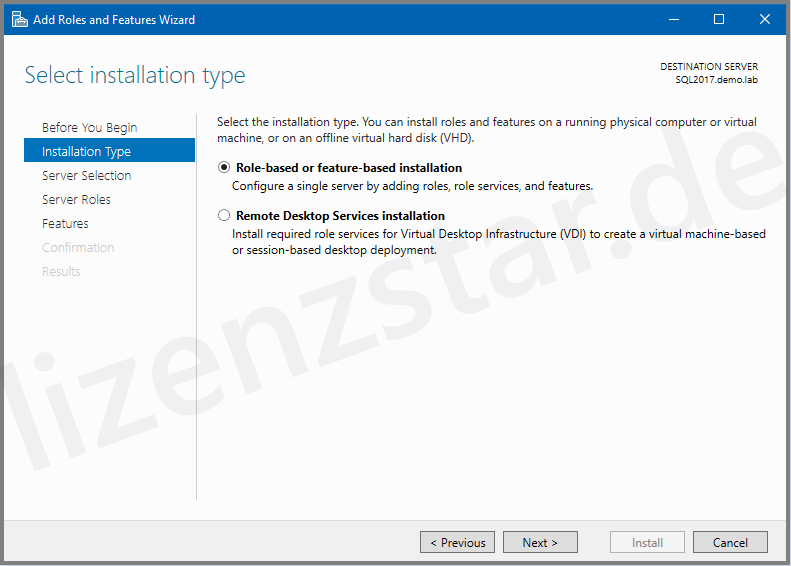Screen dimensions: 791x566
Task: Jump to the Server Roles step
Action: pyautogui.click(x=76, y=199)
